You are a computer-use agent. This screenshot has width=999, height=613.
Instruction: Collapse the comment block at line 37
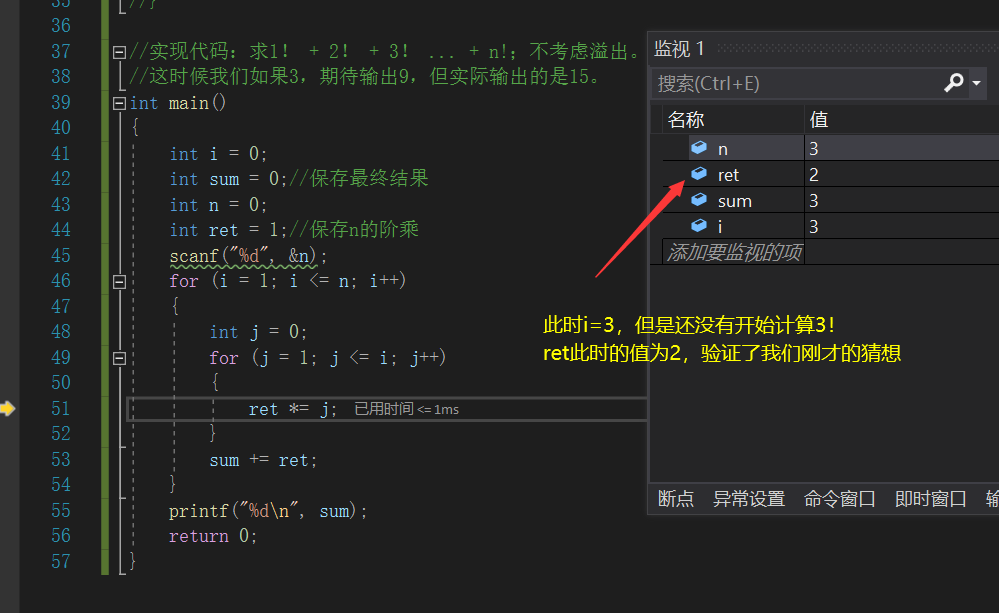119,52
